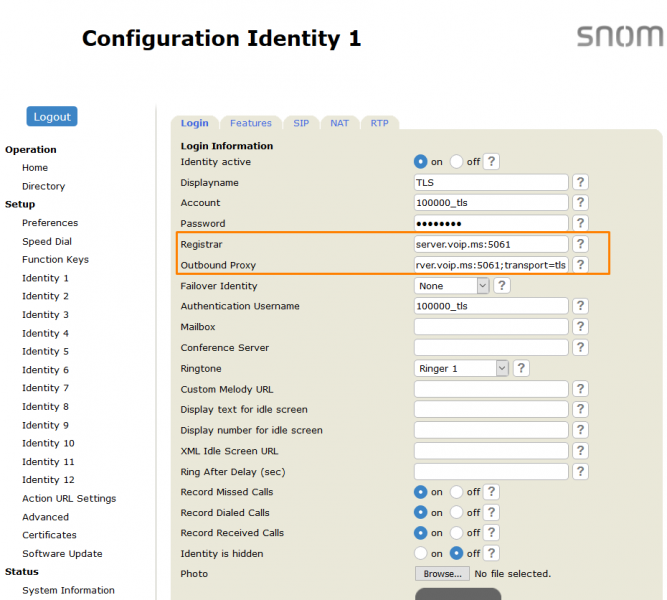This screenshot has width=667, height=600.
Task: Open help icon for Conference Server
Action: click(580, 348)
